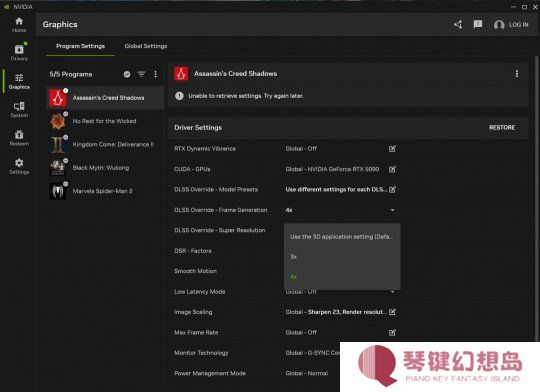This screenshot has width=540, height=392.
Task: Open the Home page in sidebar
Action: [19, 25]
